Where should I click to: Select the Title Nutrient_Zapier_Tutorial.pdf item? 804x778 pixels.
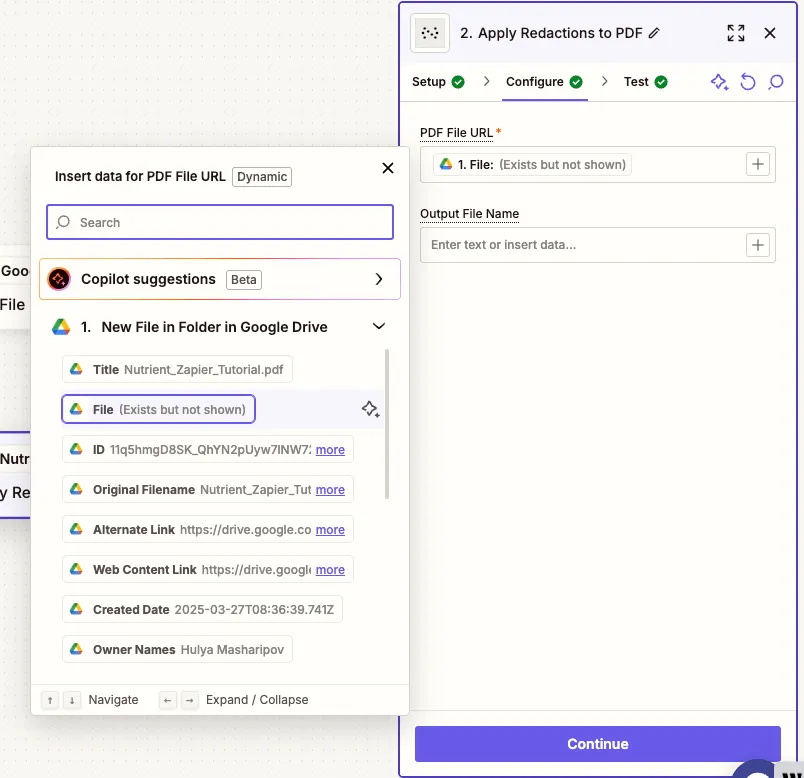pos(177,369)
